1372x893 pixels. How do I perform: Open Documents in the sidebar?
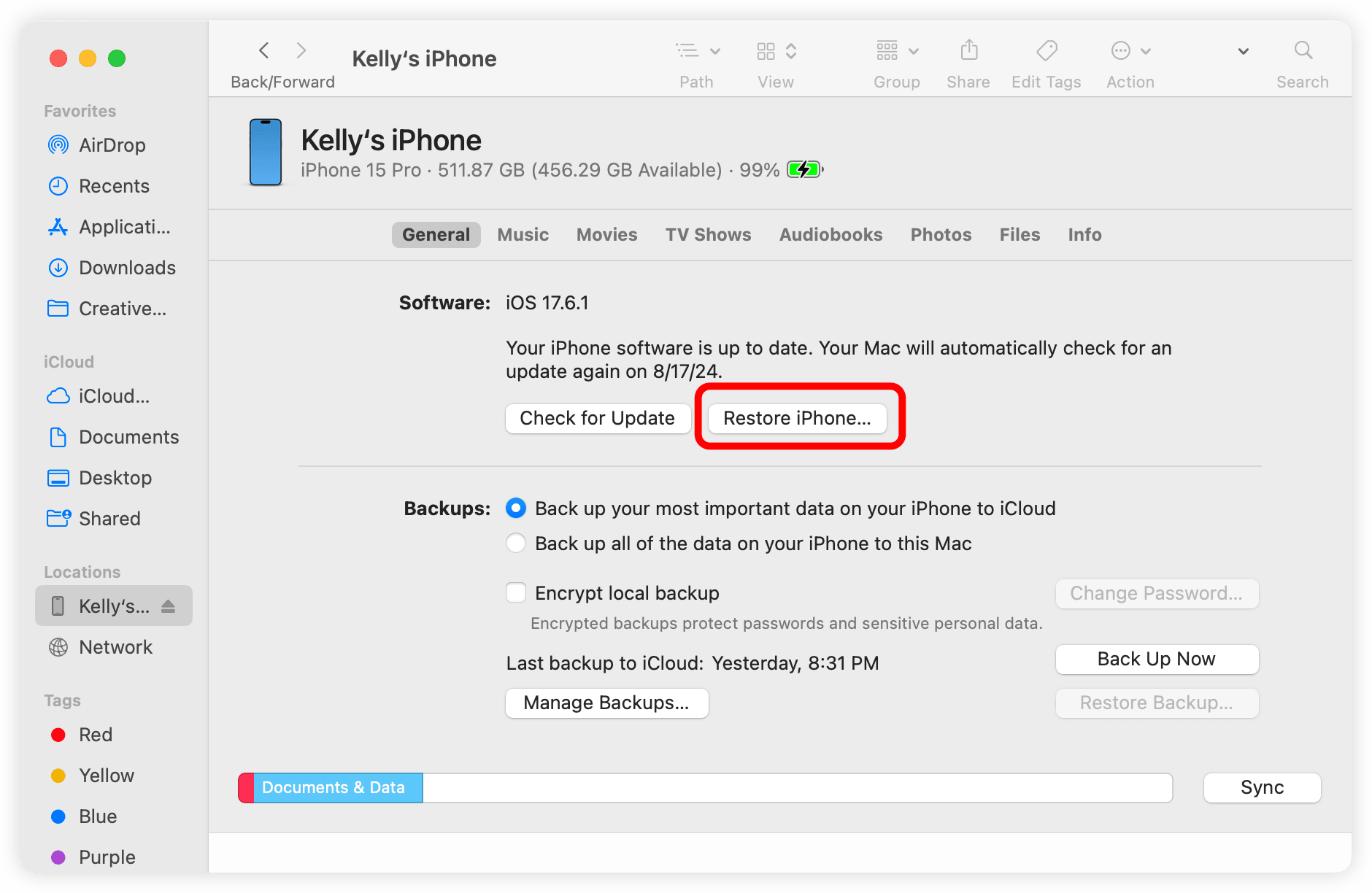pyautogui.click(x=113, y=437)
